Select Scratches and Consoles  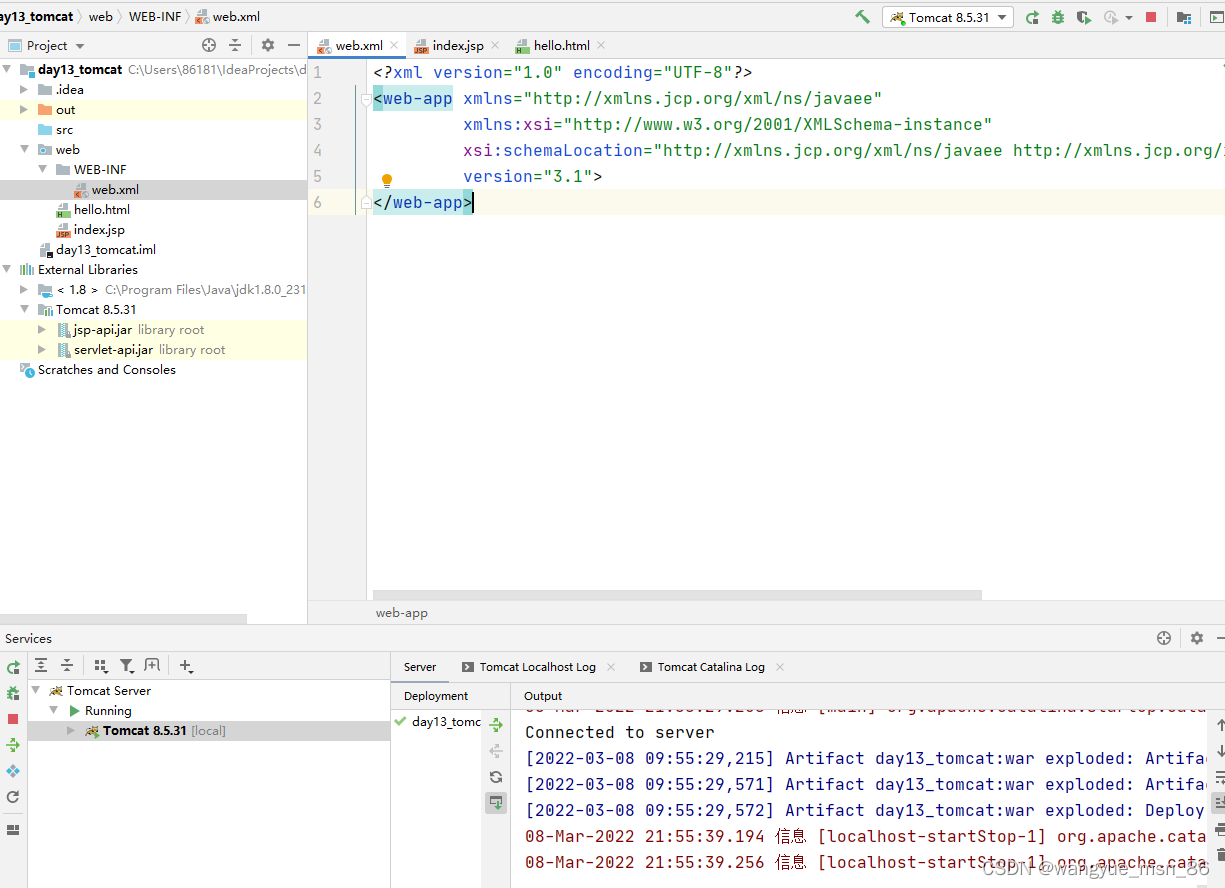[x=107, y=370]
